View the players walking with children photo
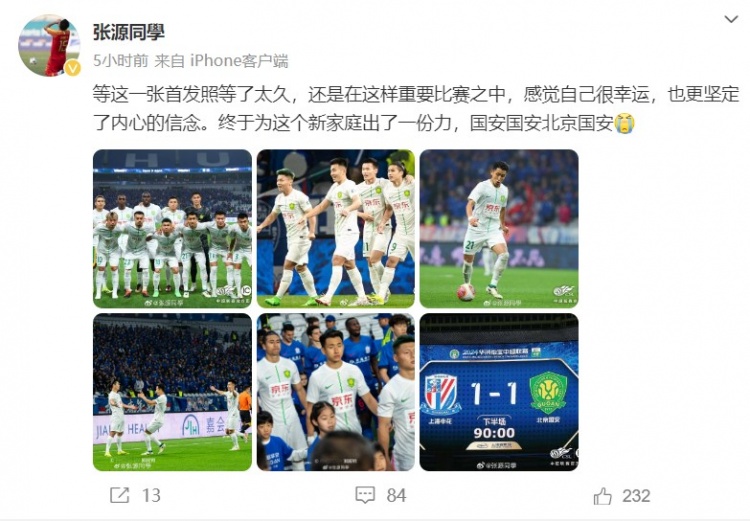The image size is (750, 521). [x=336, y=392]
